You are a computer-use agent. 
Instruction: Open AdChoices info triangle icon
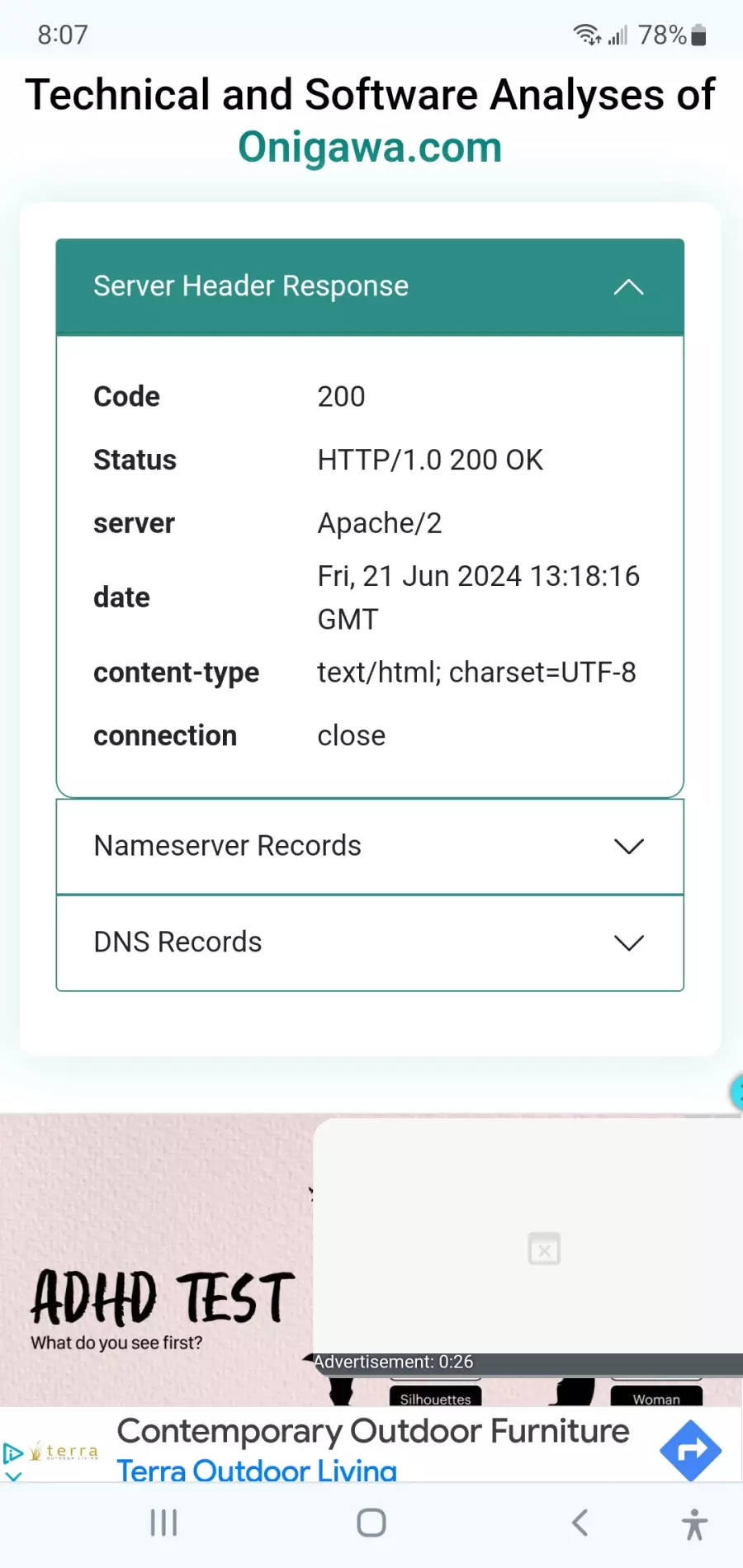pos(12,1452)
